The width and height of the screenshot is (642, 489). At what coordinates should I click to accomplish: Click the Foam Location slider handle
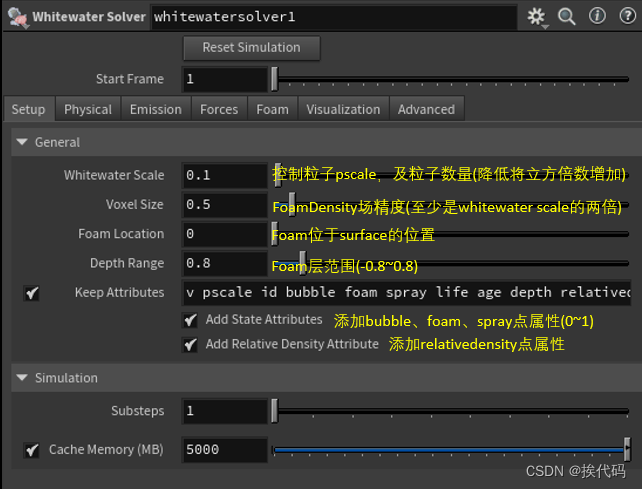(x=274, y=234)
